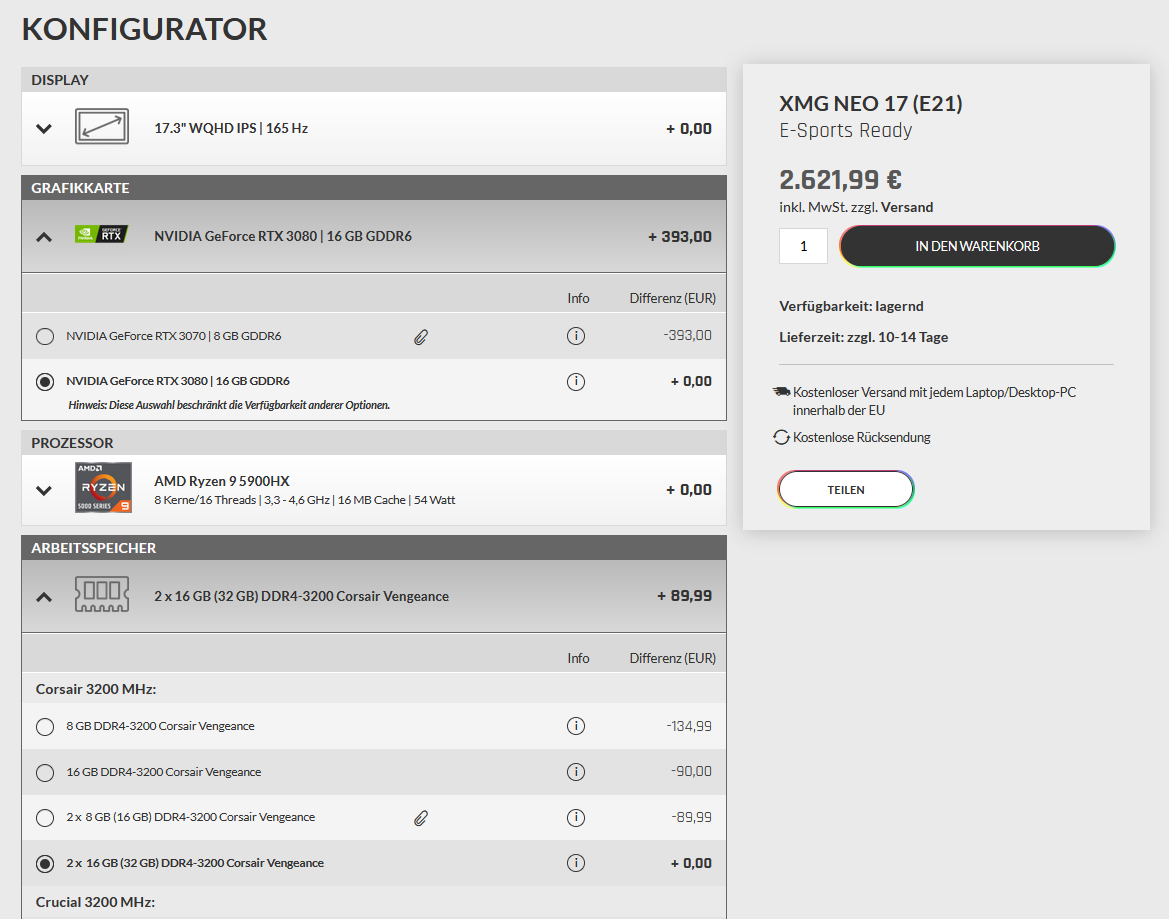This screenshot has width=1169, height=919.
Task: Click the AMD Ryzen 9 5900HX title
Action: click(221, 481)
